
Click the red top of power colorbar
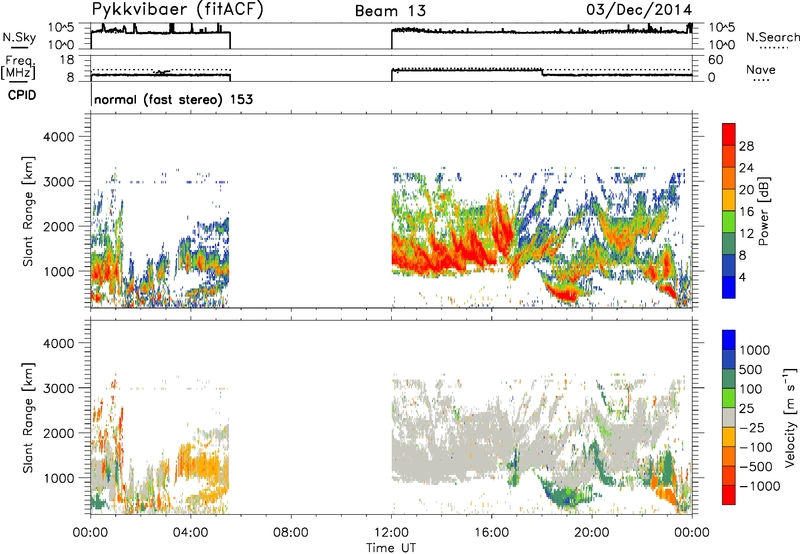729,134
